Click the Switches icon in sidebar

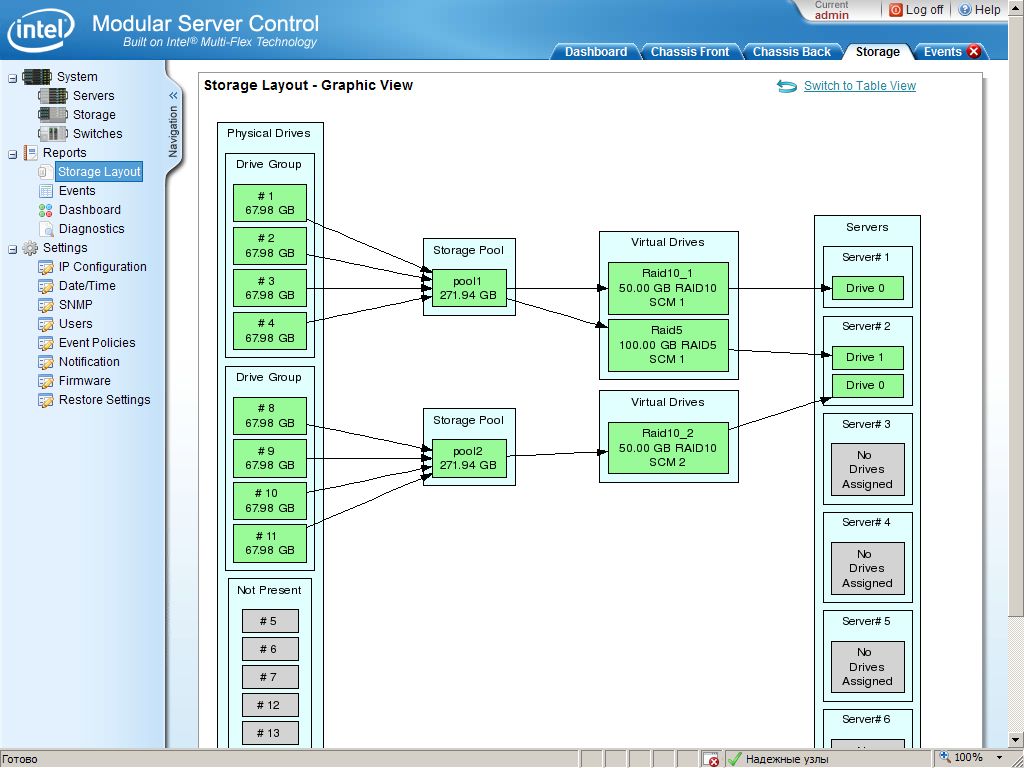pos(52,134)
